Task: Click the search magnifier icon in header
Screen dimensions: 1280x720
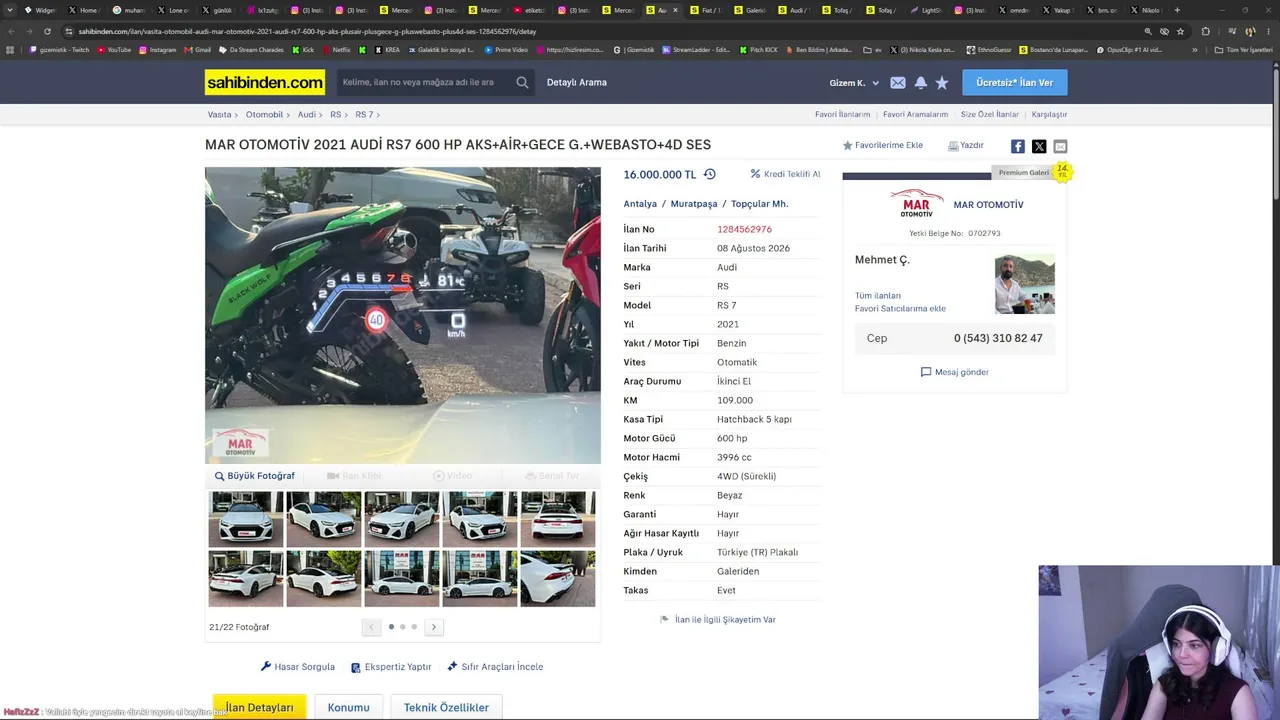Action: pos(522,83)
